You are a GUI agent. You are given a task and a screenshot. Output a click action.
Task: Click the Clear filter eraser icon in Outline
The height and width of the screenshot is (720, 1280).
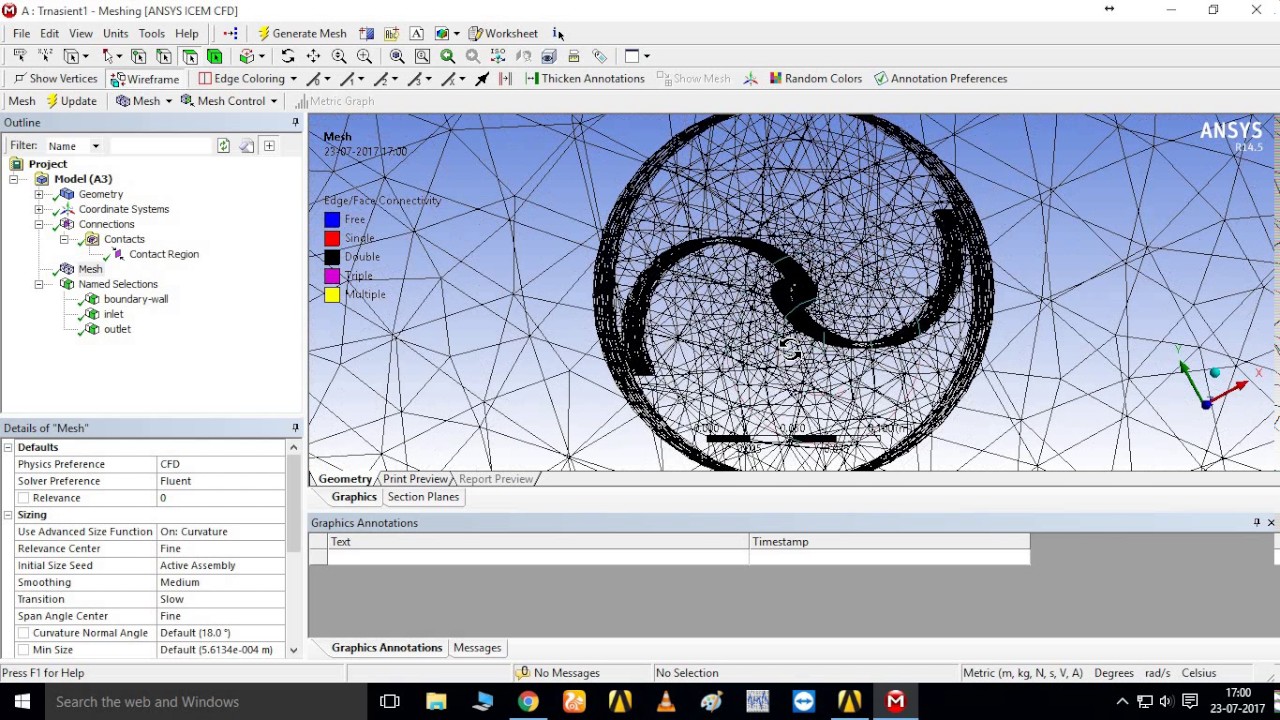click(x=246, y=146)
